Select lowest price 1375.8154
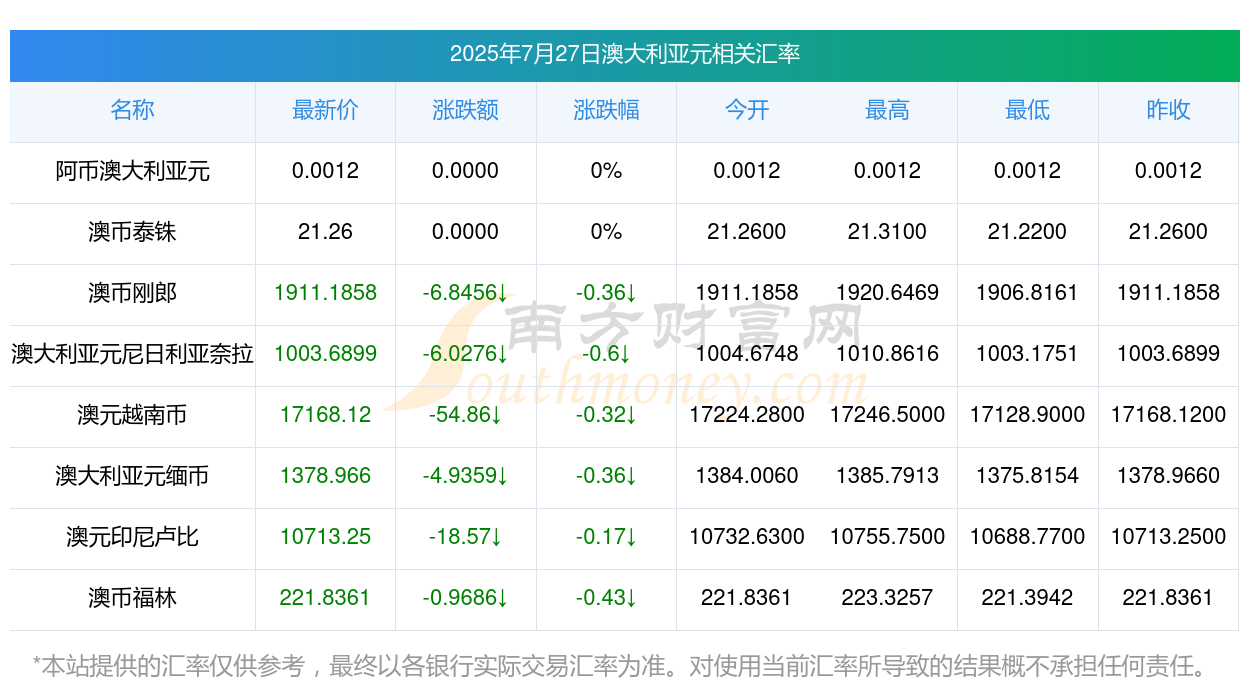This screenshot has height=698, width=1250. coord(1027,476)
